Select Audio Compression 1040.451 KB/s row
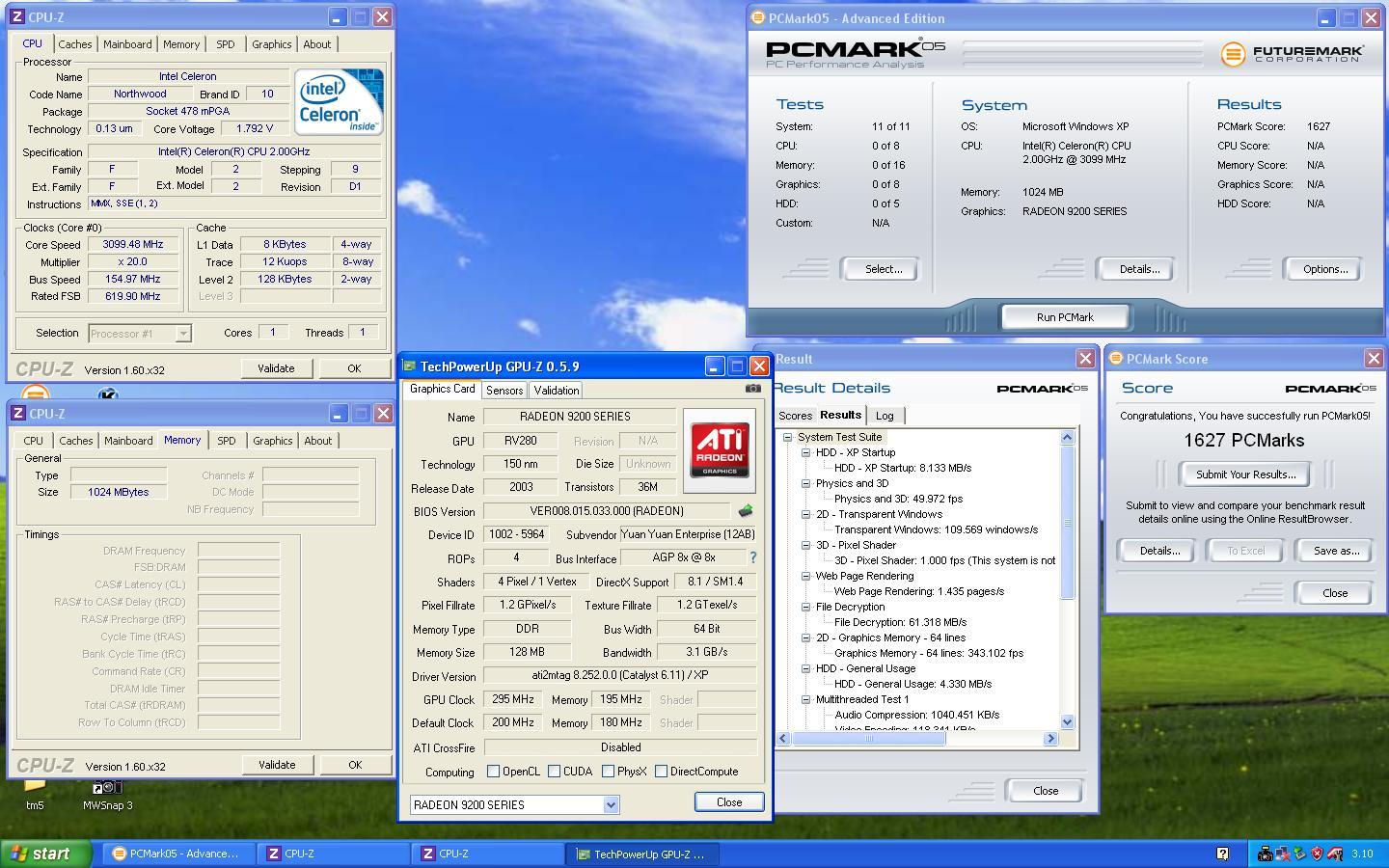The width and height of the screenshot is (1389, 868). click(916, 715)
